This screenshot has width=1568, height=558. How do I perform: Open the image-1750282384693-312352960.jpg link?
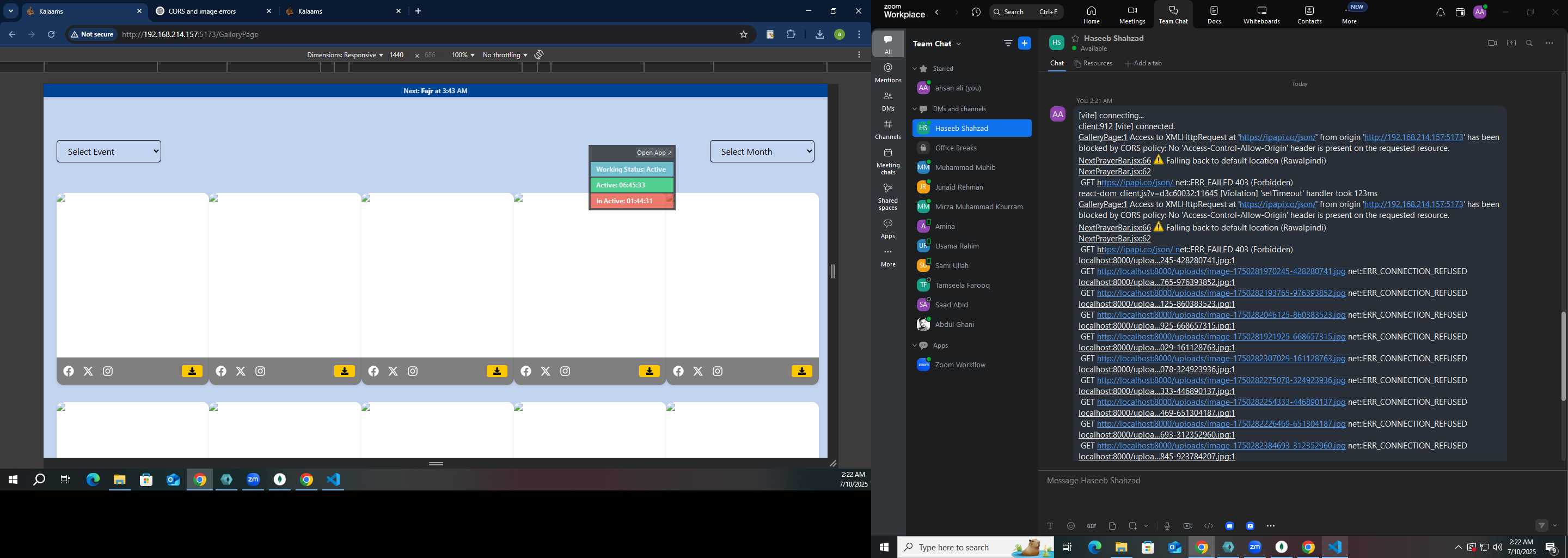click(x=1221, y=445)
